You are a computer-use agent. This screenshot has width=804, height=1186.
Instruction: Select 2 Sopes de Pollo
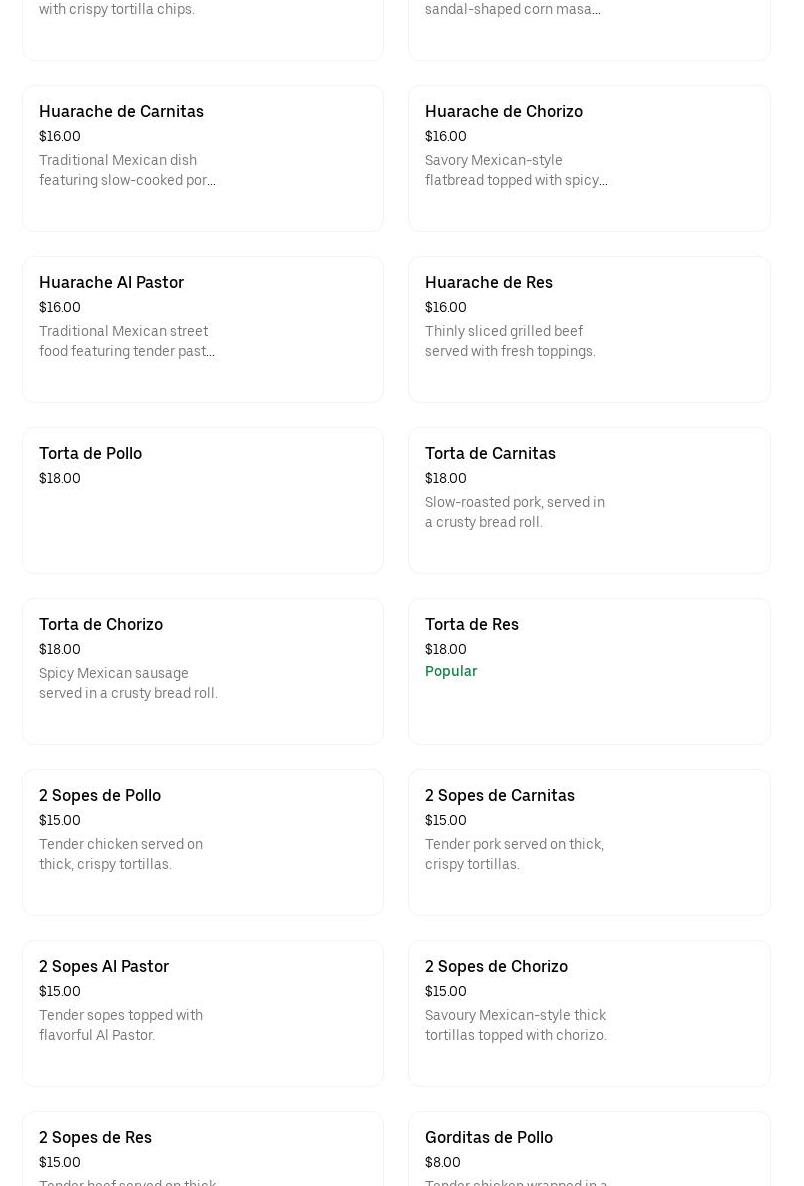(202, 842)
